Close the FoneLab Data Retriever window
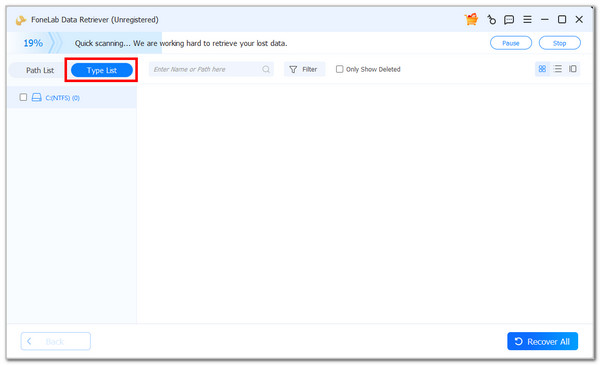Screen dimensions: 600x365 (579, 20)
